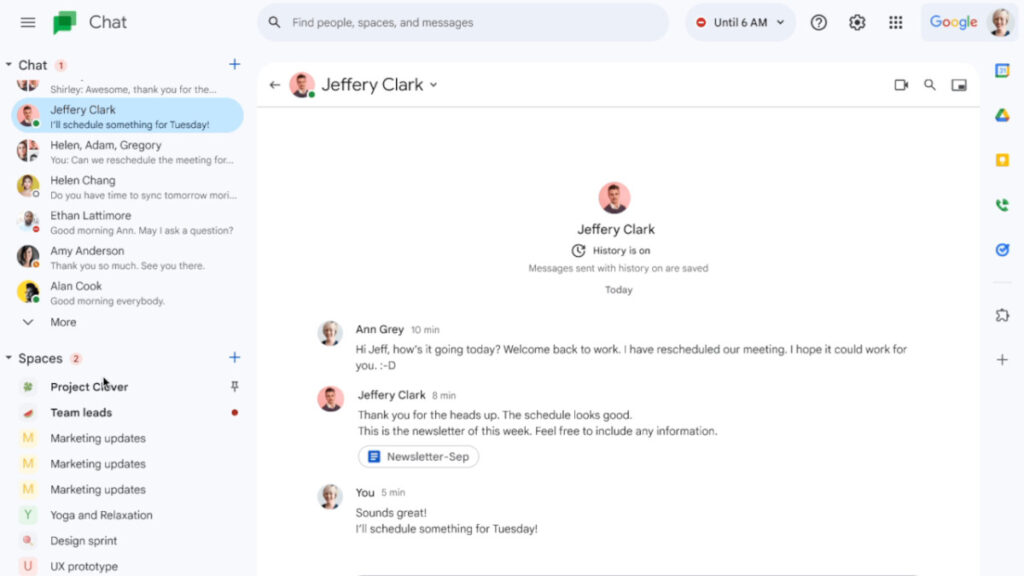Screen dimensions: 1024x576
Task: Open Calendar in the side panel
Action: click(x=1002, y=71)
